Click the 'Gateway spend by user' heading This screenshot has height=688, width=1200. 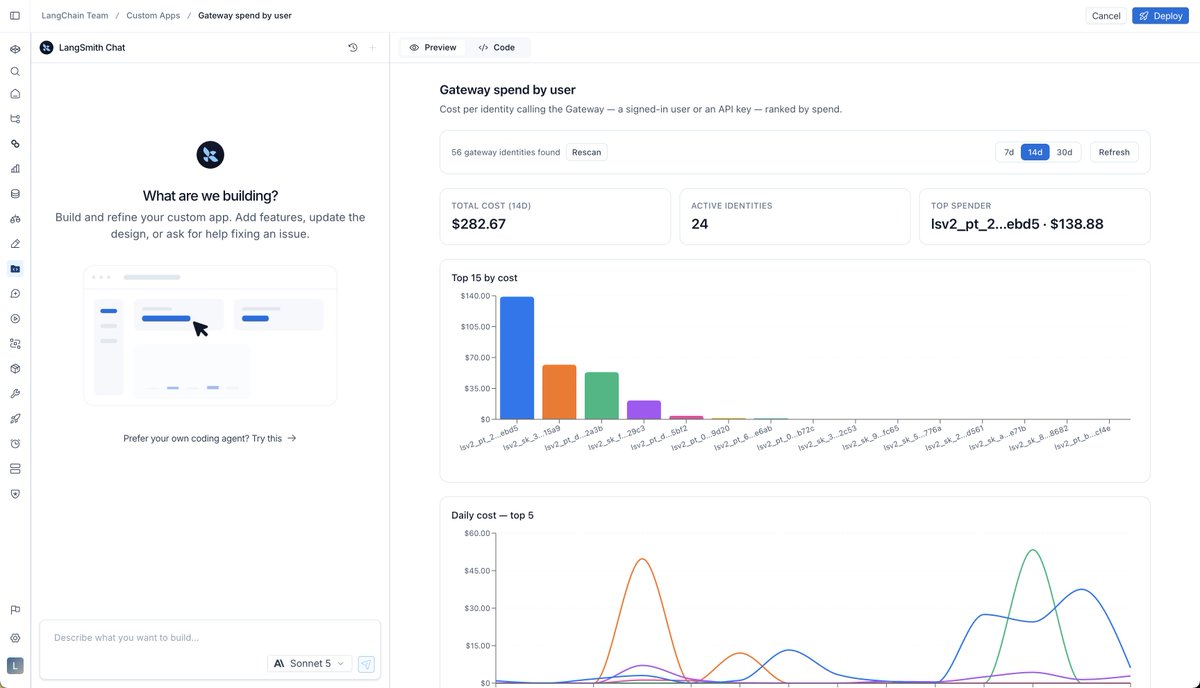click(x=508, y=90)
